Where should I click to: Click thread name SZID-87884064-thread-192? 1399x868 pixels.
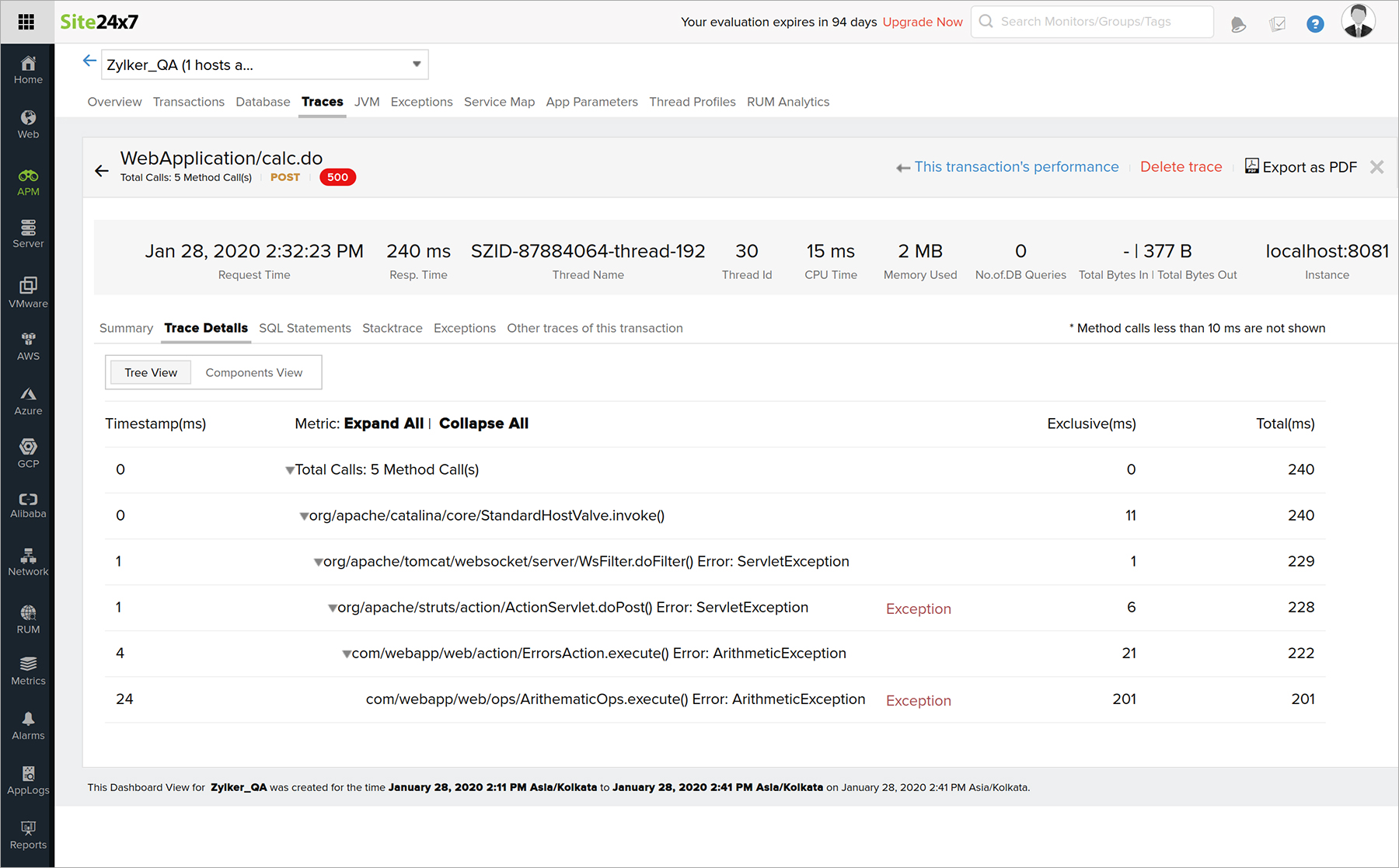[x=588, y=251]
